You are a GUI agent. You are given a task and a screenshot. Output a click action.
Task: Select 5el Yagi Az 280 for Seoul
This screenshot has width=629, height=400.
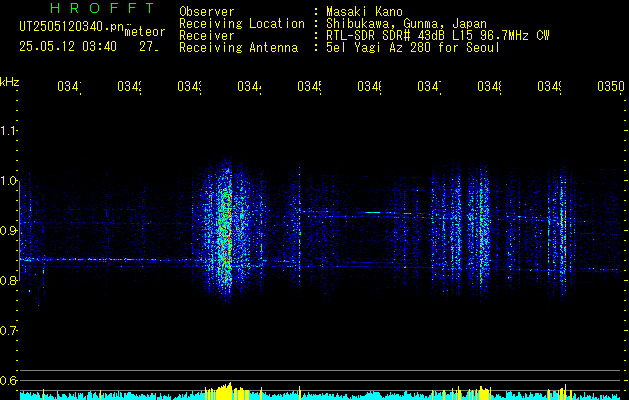413,48
